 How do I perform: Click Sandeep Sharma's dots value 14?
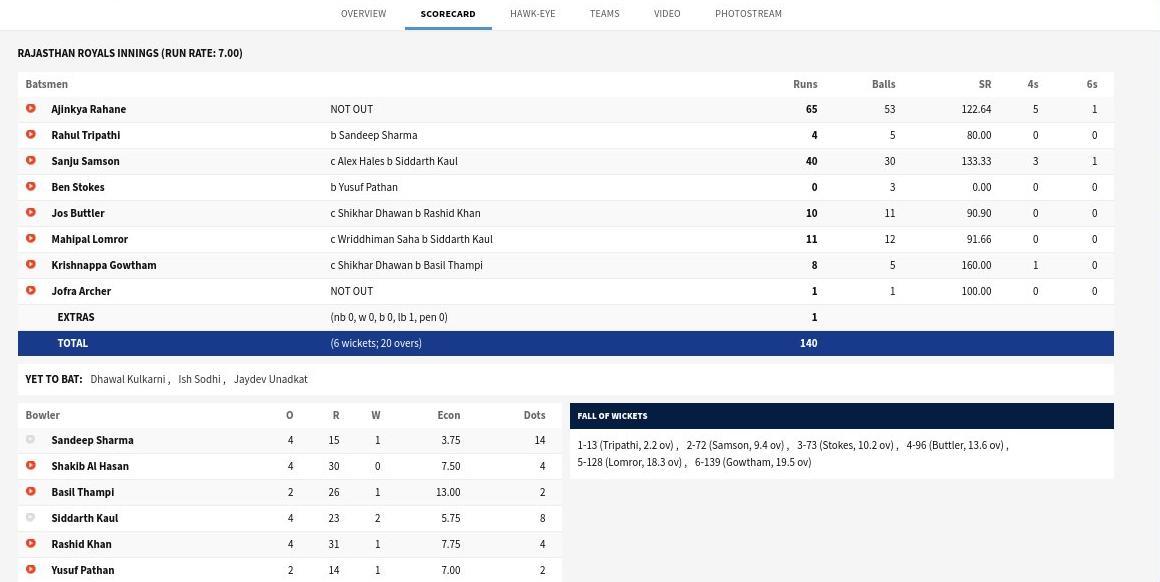point(539,440)
